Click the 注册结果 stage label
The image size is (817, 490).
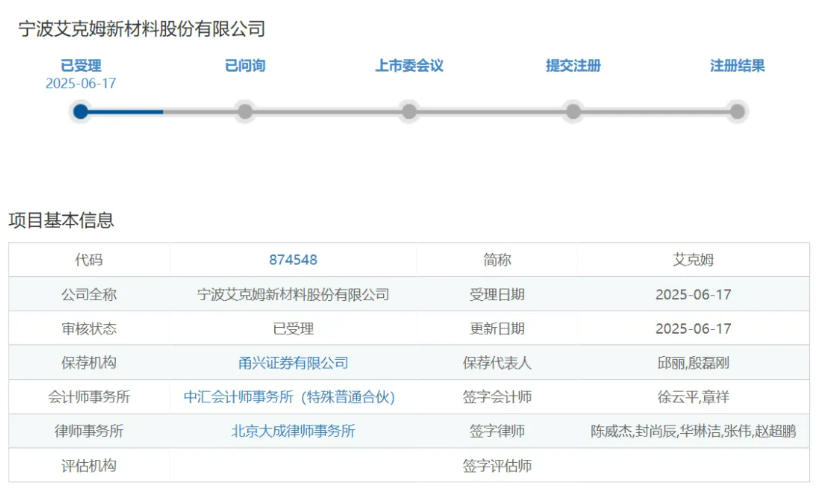coord(737,66)
